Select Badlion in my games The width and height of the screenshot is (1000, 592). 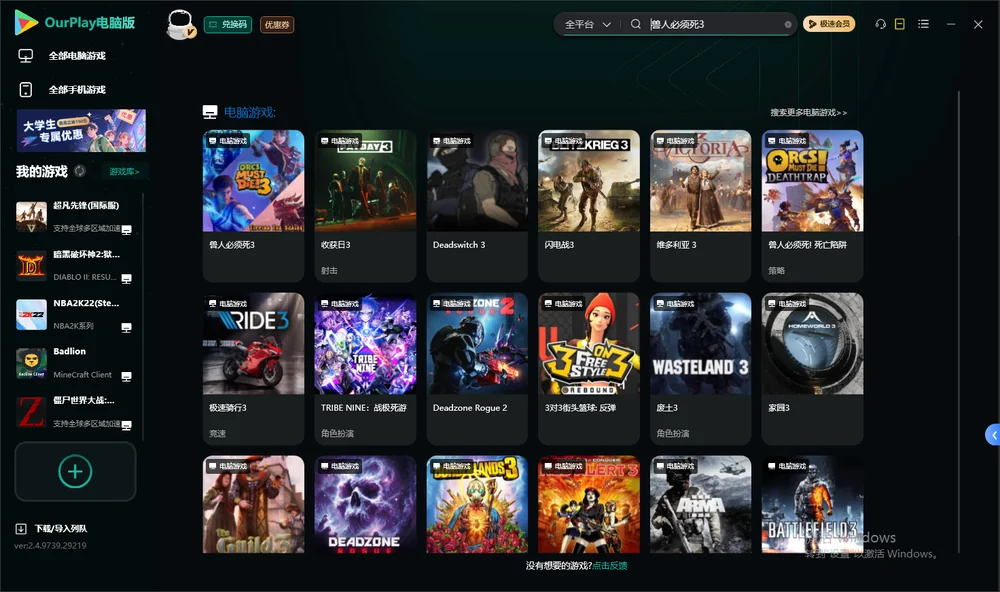(76, 363)
